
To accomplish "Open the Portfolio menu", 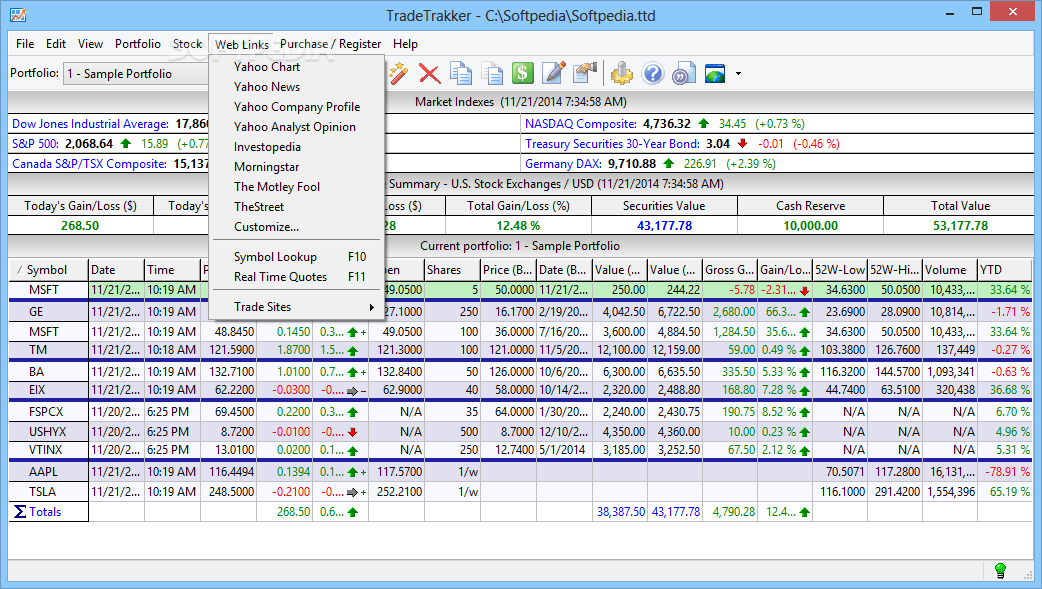I will point(138,44).
